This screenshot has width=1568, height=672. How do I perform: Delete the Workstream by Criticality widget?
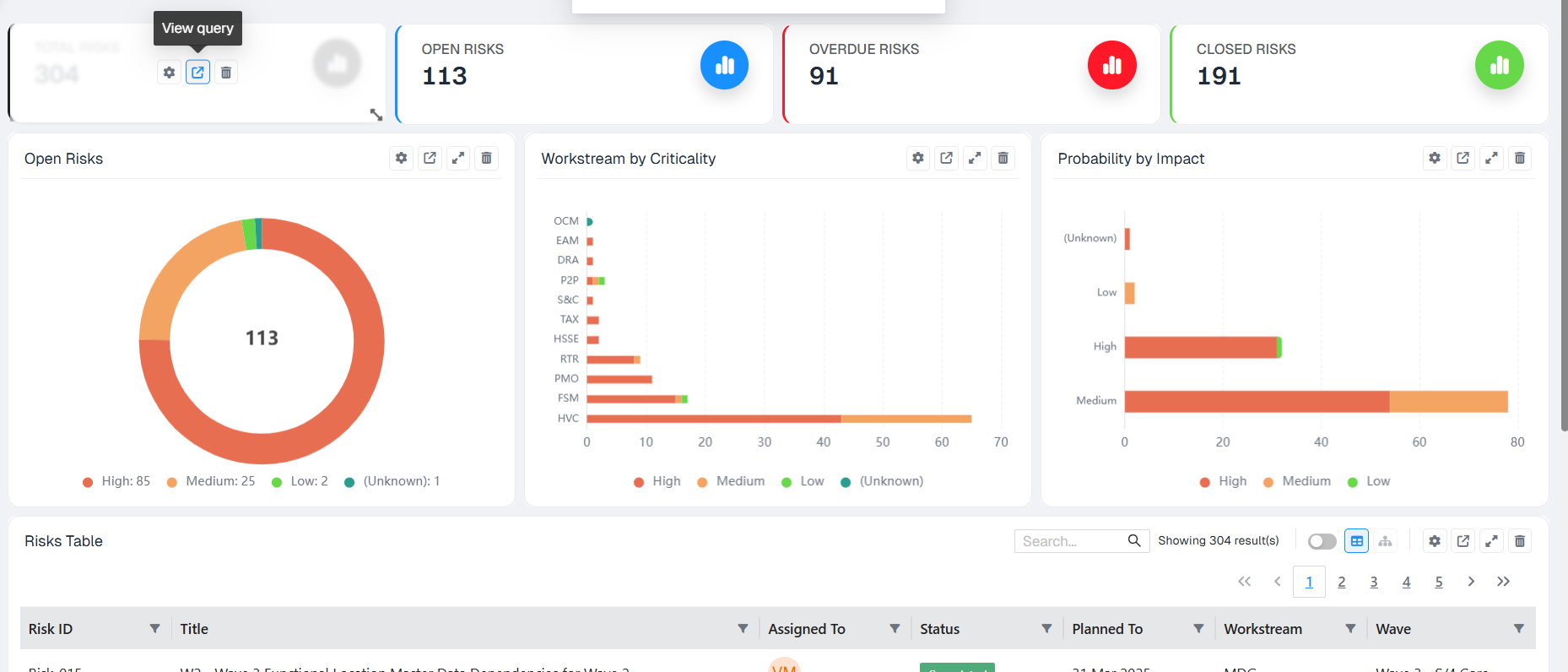pyautogui.click(x=1003, y=158)
